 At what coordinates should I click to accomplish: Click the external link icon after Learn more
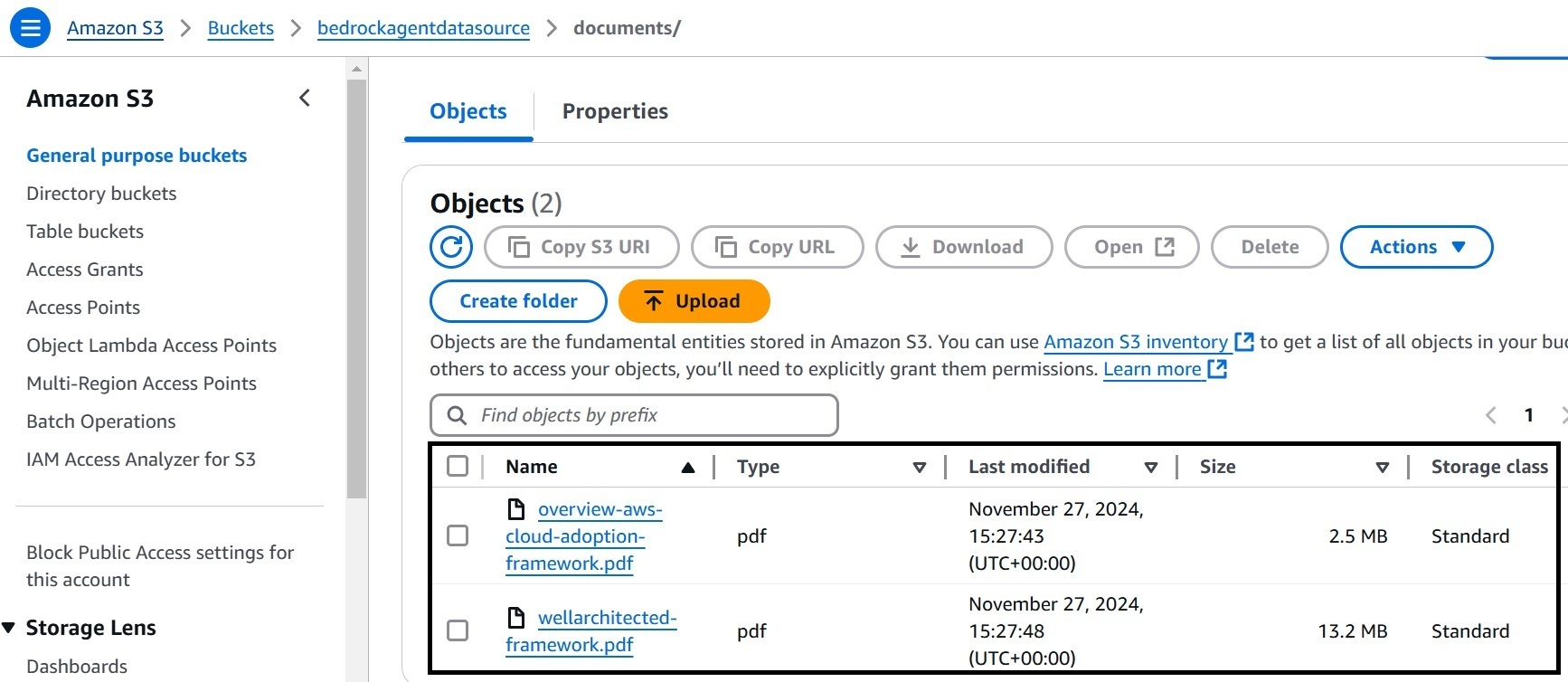(x=1217, y=369)
